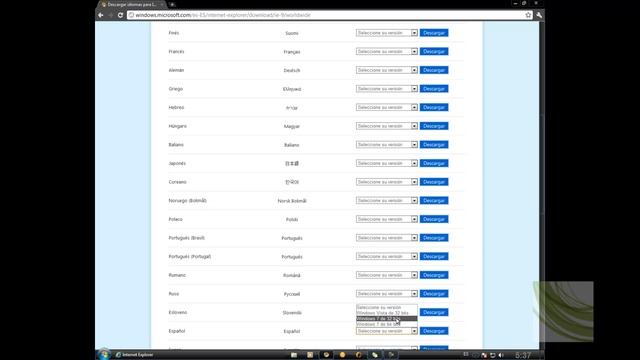The image size is (640, 360).
Task: Click Descargar for Portugués (Brasil)
Action: pyautogui.click(x=434, y=238)
